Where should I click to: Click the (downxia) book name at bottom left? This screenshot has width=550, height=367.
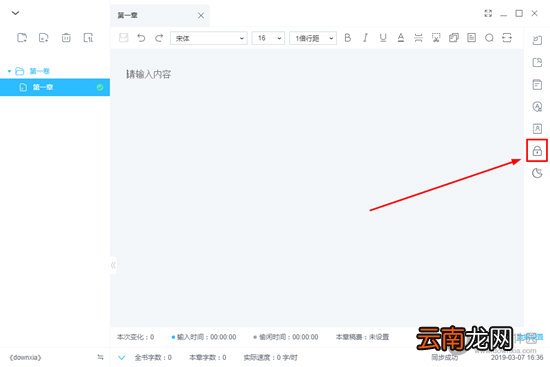tap(25, 358)
